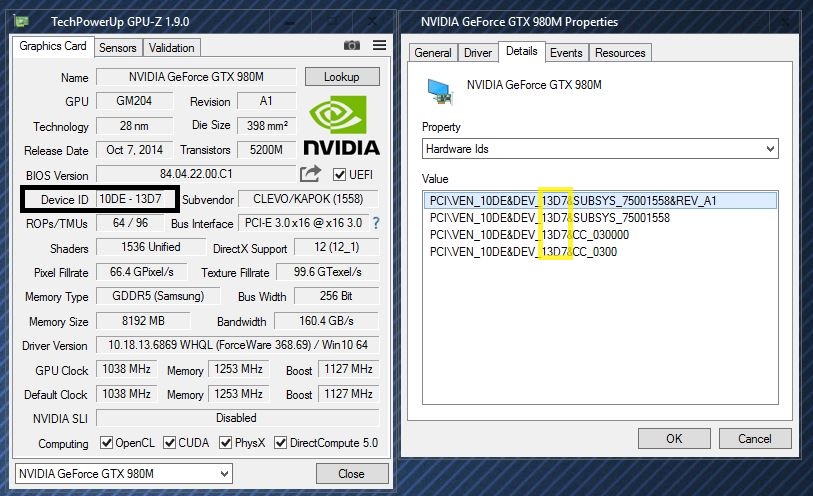Open the General tab in Properties

point(433,53)
